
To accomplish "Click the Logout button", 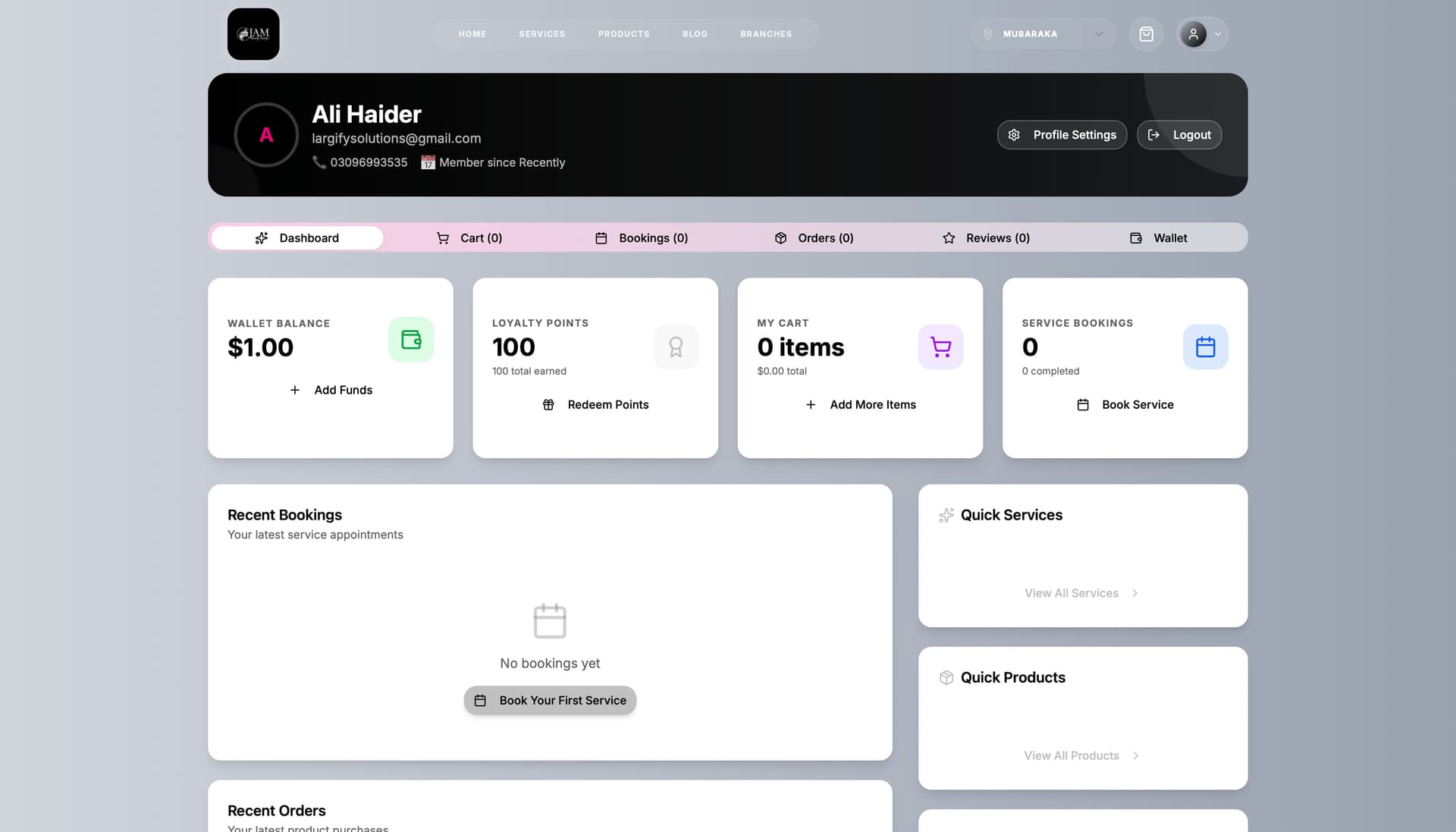I will [1178, 134].
